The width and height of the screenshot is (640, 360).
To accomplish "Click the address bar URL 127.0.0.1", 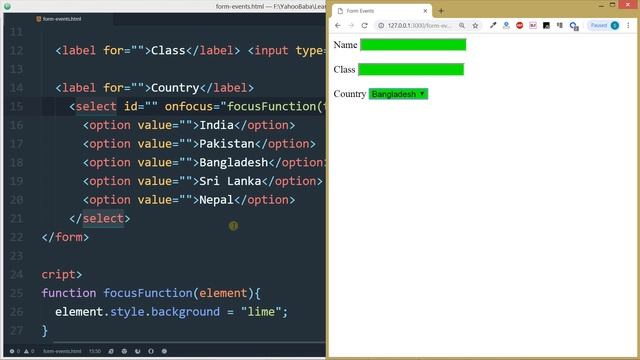I will [x=419, y=25].
